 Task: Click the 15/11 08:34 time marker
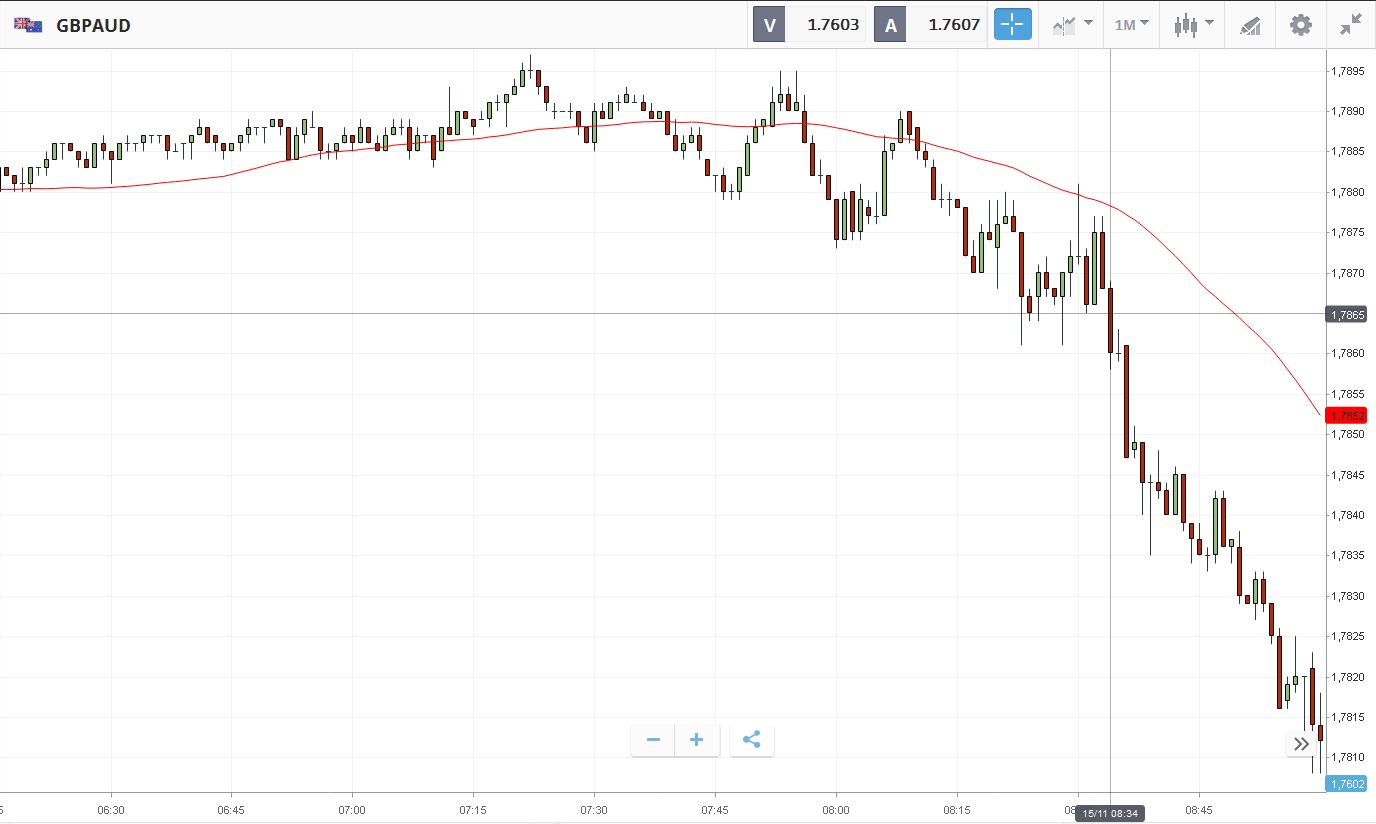coord(1110,814)
